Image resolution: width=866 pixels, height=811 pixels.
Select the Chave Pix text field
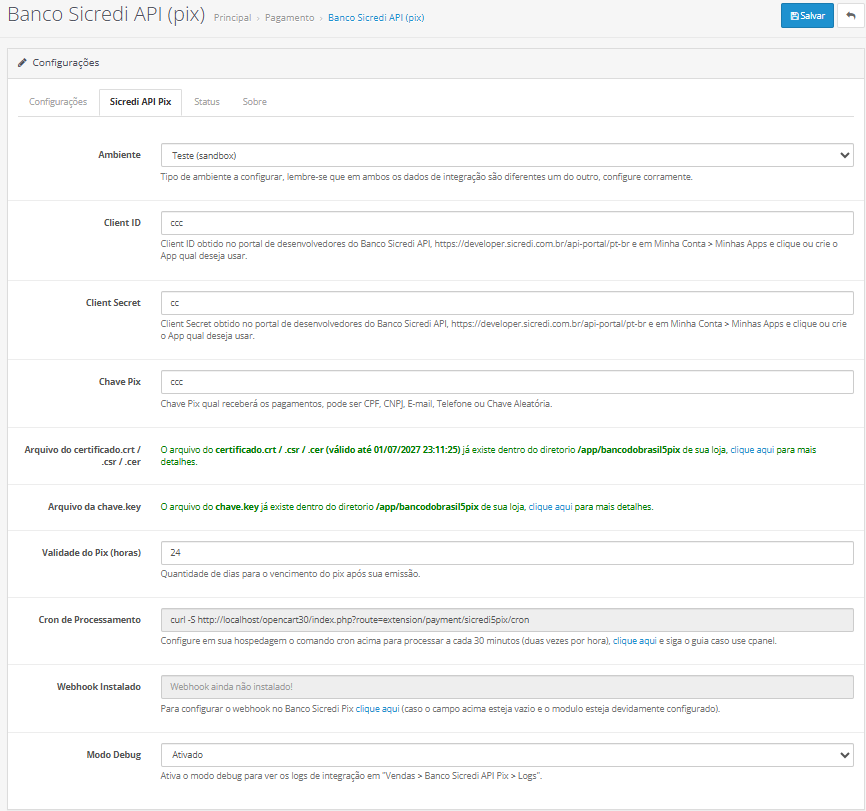coord(506,382)
